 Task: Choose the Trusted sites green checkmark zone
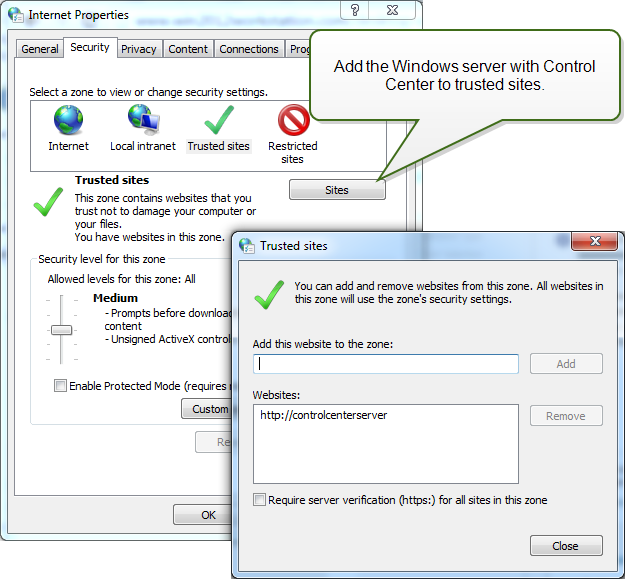click(x=218, y=120)
